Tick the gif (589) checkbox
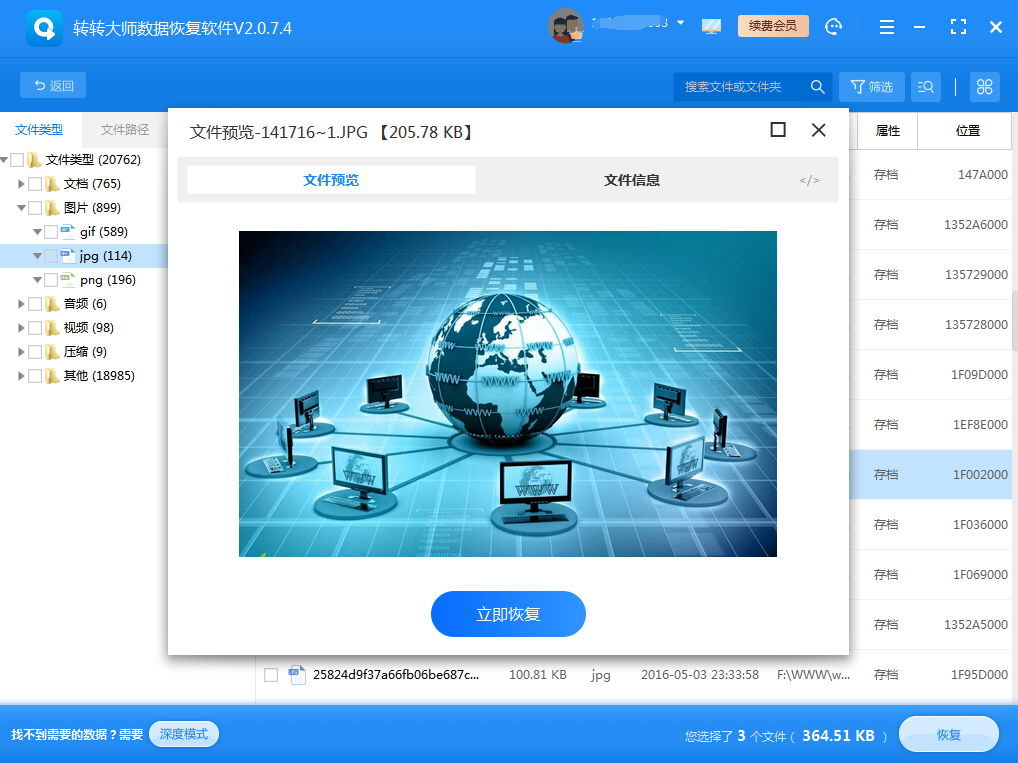 51,232
